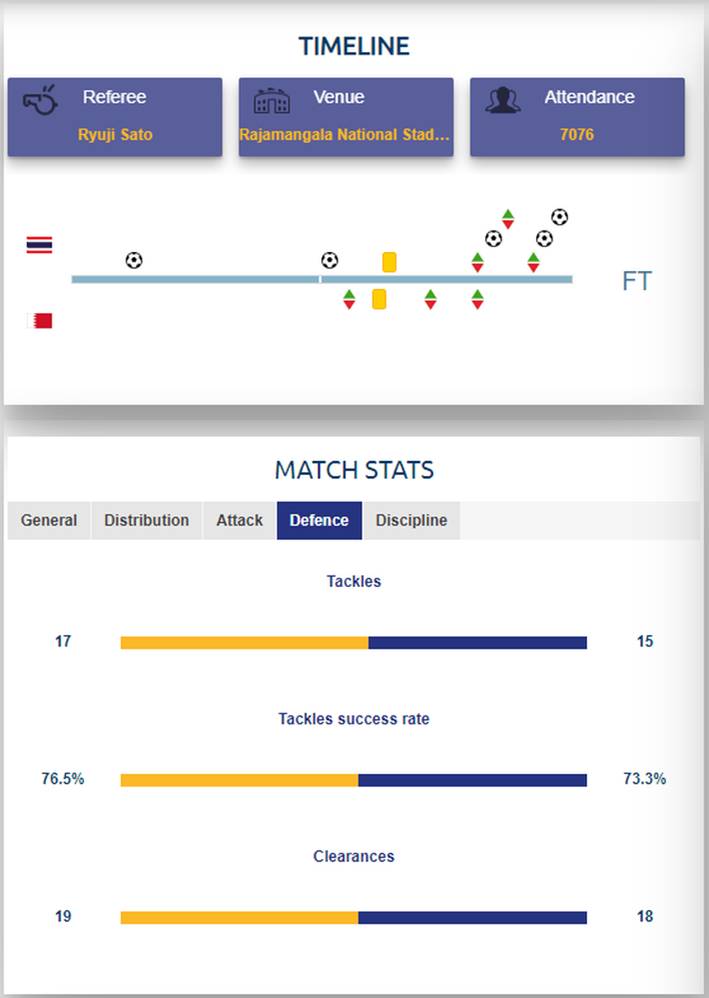Switch to the Distribution tab
This screenshot has width=709, height=998.
pyautogui.click(x=146, y=520)
